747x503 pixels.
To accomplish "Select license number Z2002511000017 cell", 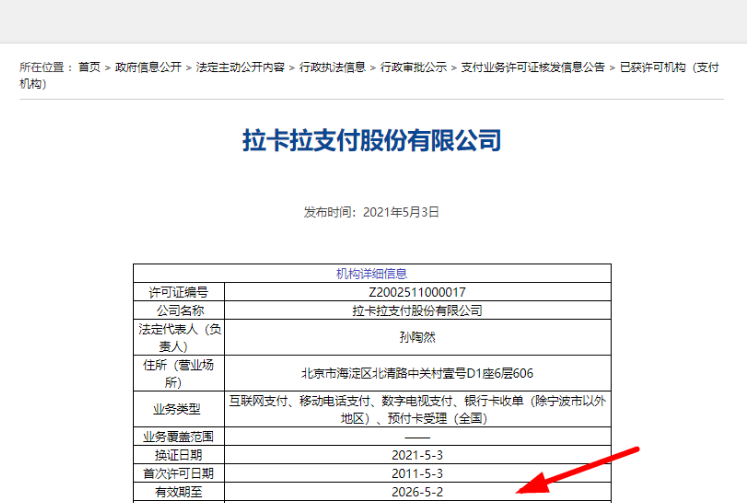I will click(417, 292).
